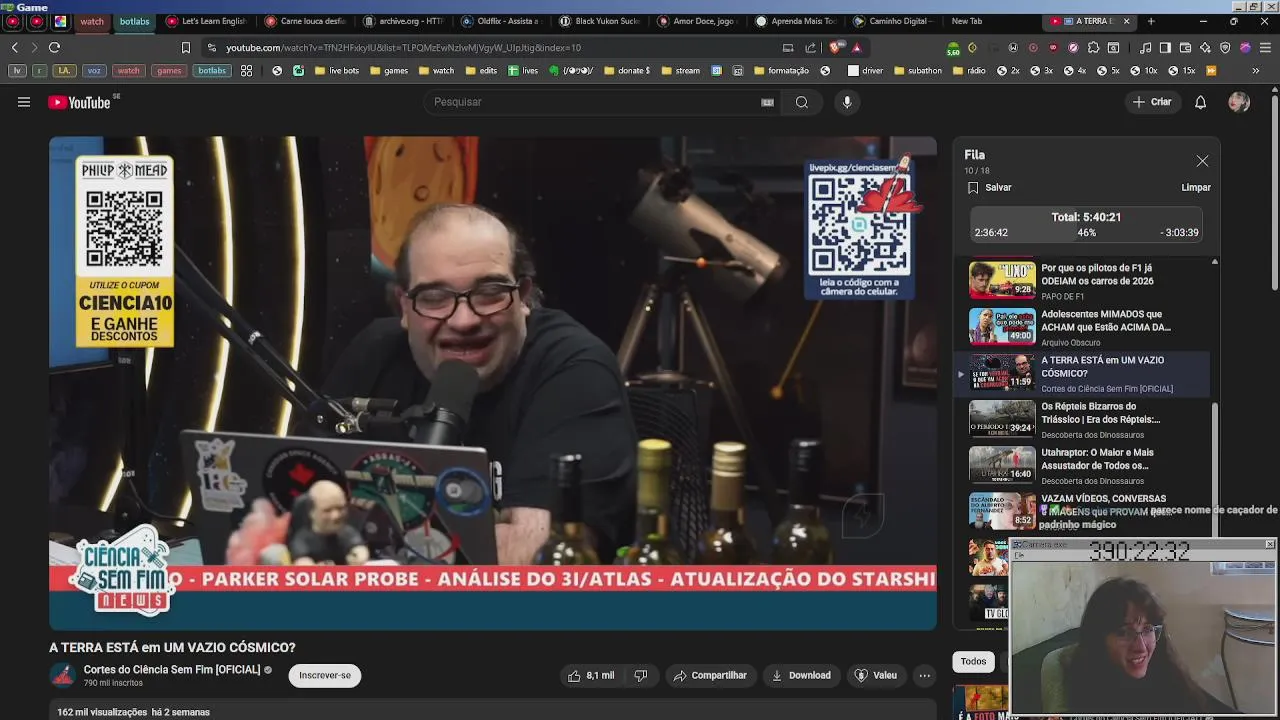This screenshot has height=720, width=1280.
Task: Click the 10x bookmark
Action: coord(1144,71)
